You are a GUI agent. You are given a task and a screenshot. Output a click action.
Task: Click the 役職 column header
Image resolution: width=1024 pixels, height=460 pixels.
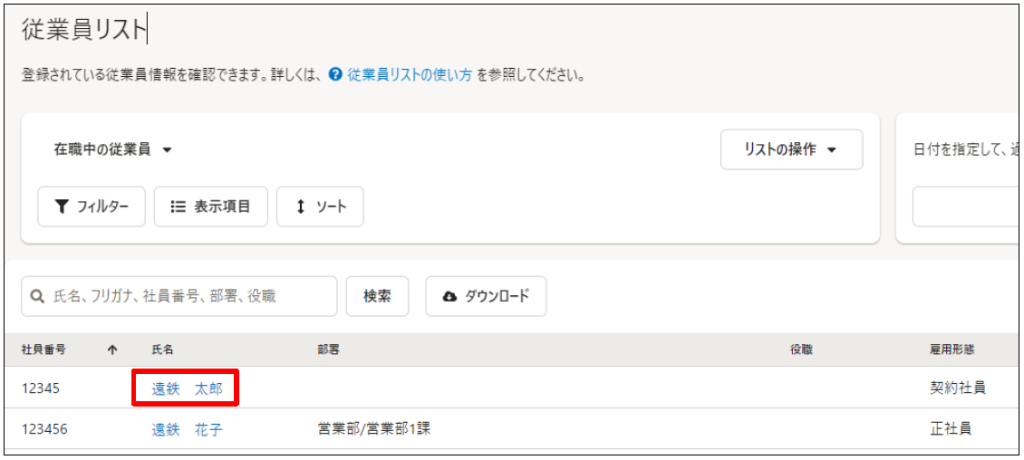pos(801,350)
